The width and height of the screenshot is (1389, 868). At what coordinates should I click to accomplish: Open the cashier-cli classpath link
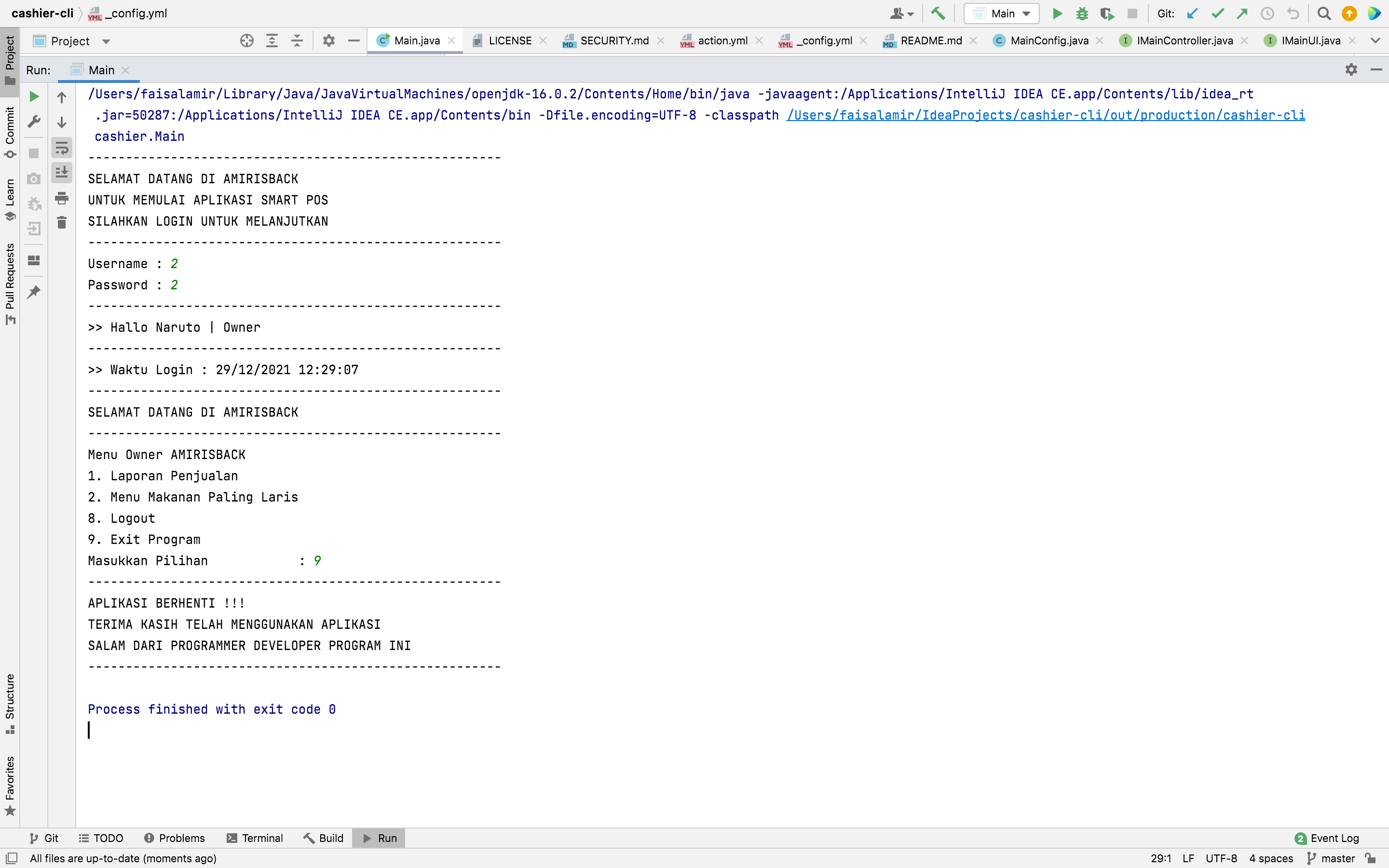point(1045,115)
